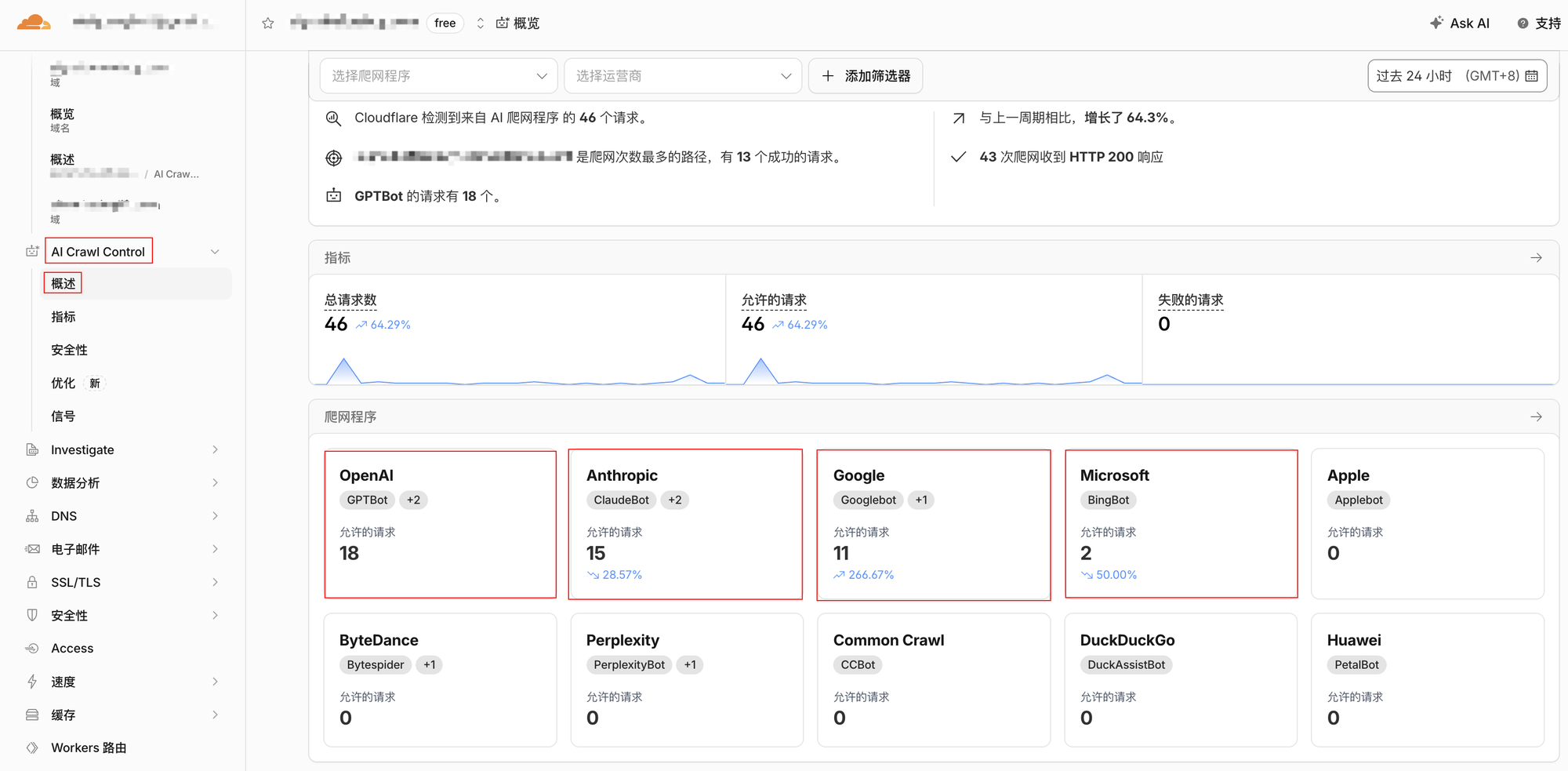This screenshot has height=771, width=1568.
Task: Select 信号 in the sidebar
Action: click(x=64, y=416)
